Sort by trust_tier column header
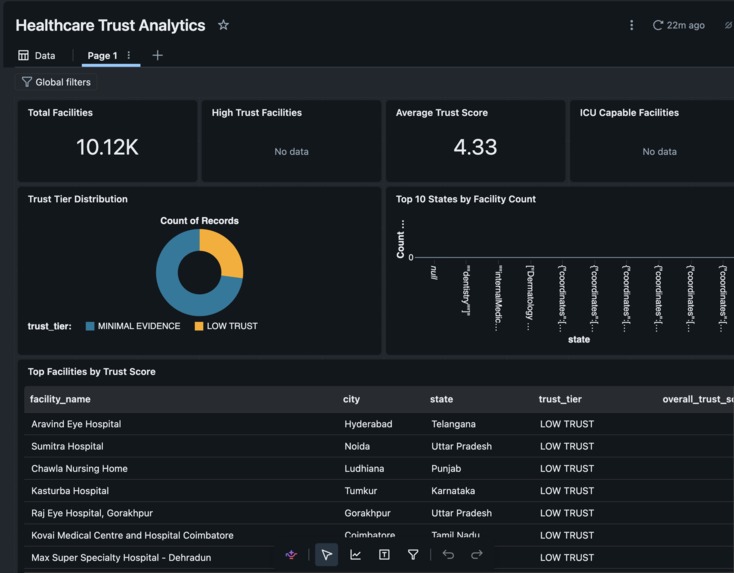Image resolution: width=734 pixels, height=573 pixels. (x=560, y=399)
